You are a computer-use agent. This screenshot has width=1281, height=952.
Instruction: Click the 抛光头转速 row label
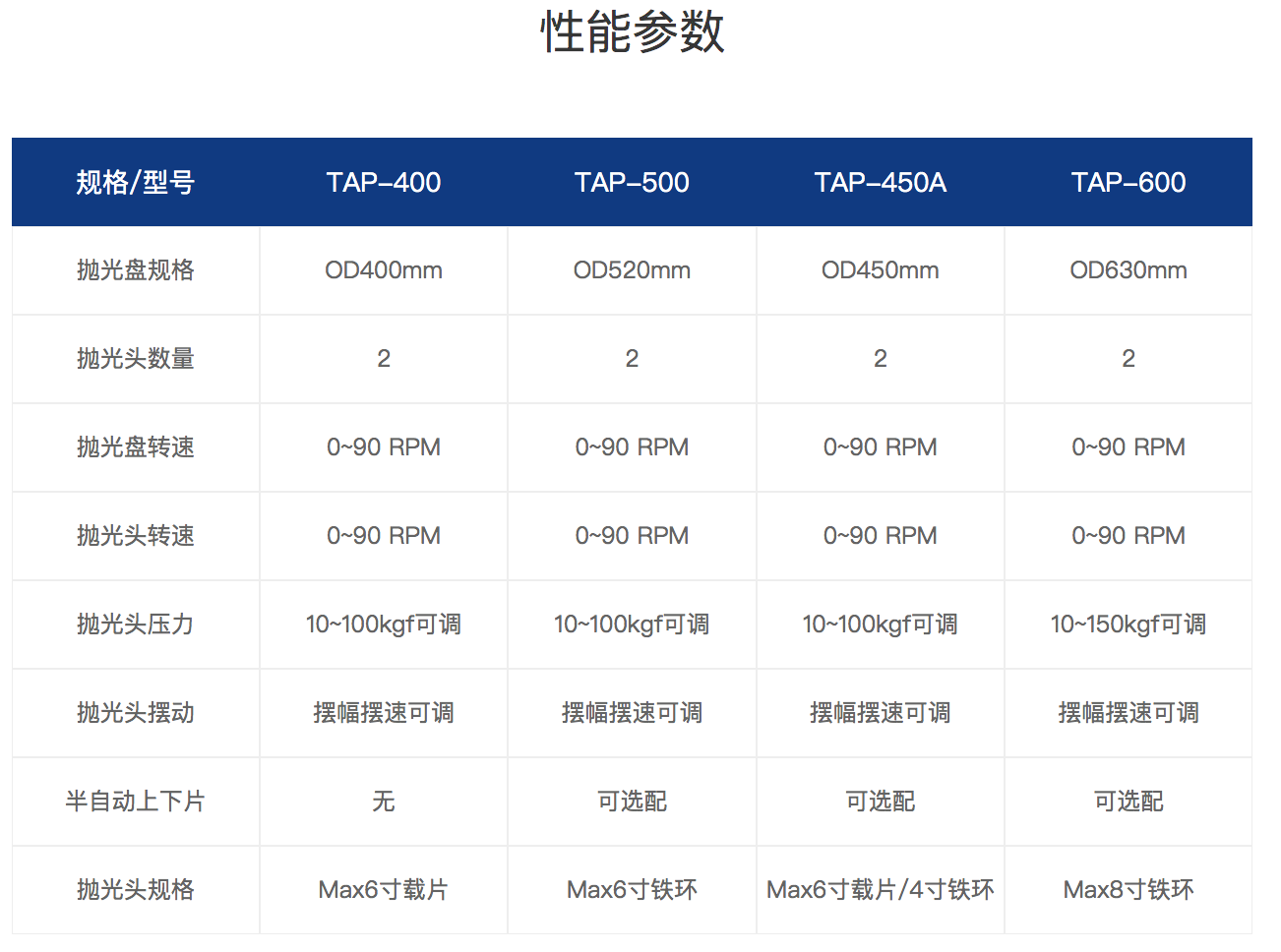[x=136, y=536]
